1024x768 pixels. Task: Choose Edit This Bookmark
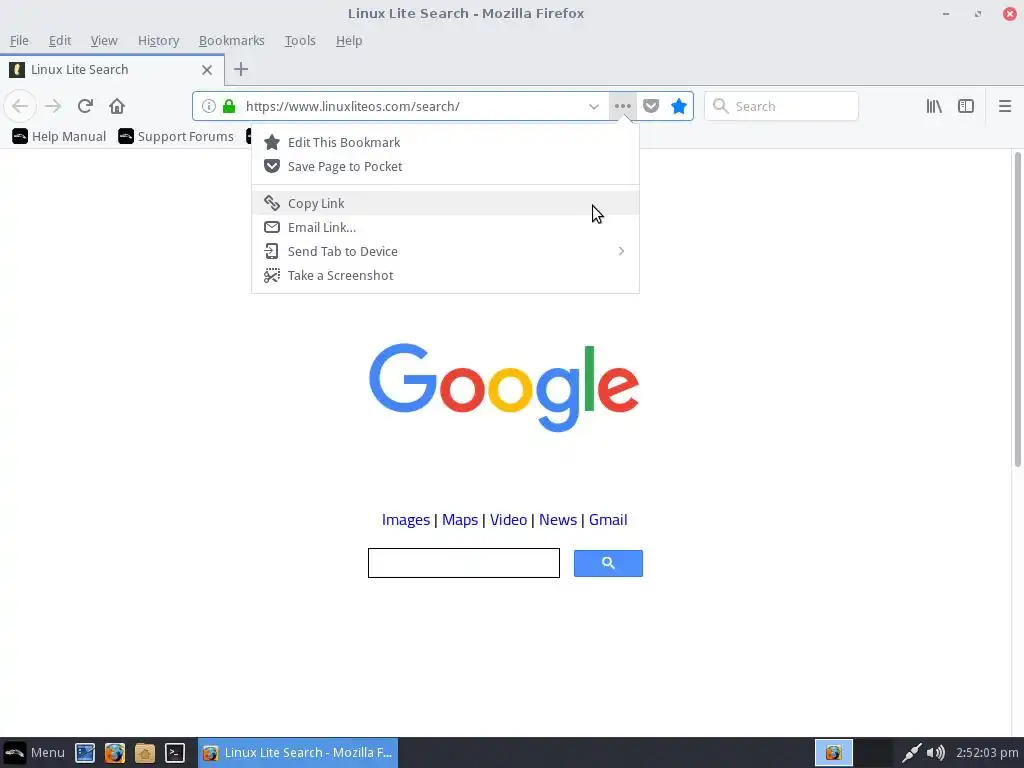click(445, 142)
